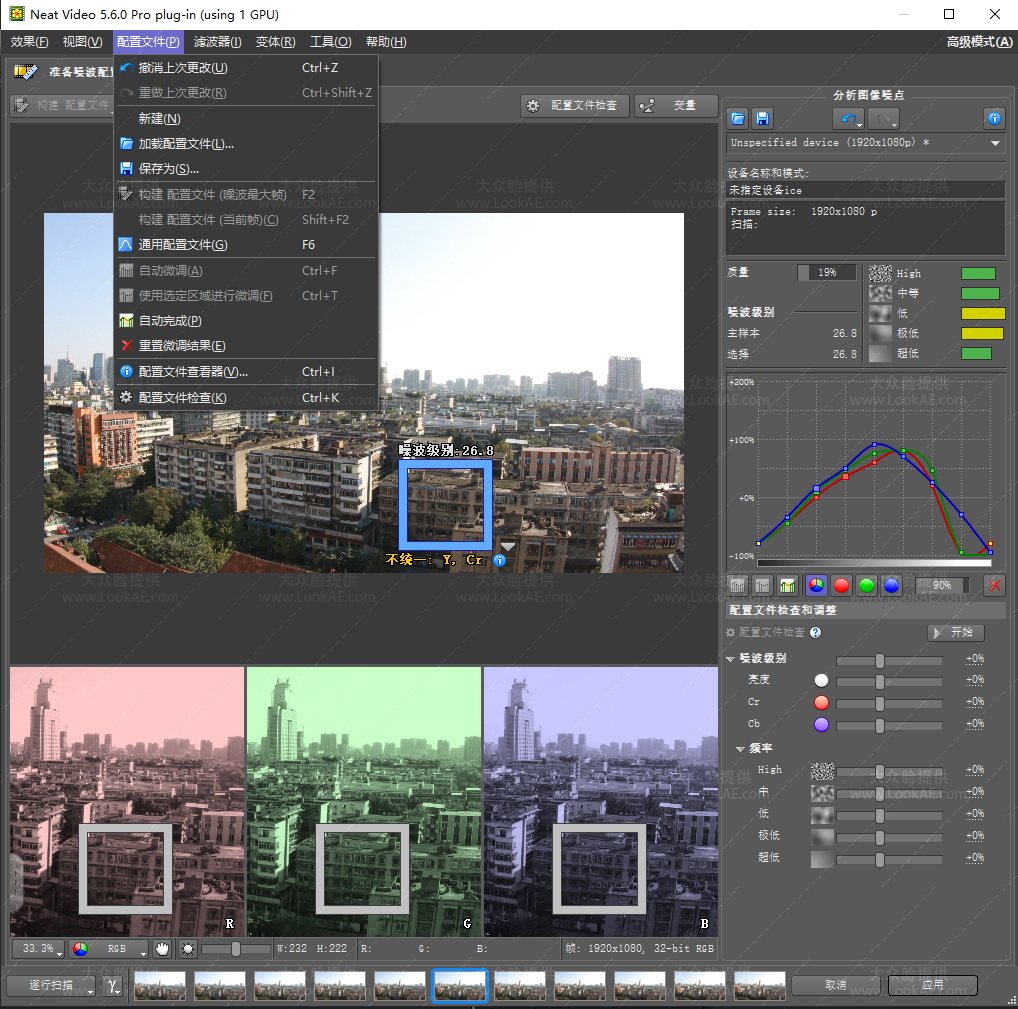Choose 保存为 menu entry
1018x1009 pixels.
pyautogui.click(x=246, y=169)
